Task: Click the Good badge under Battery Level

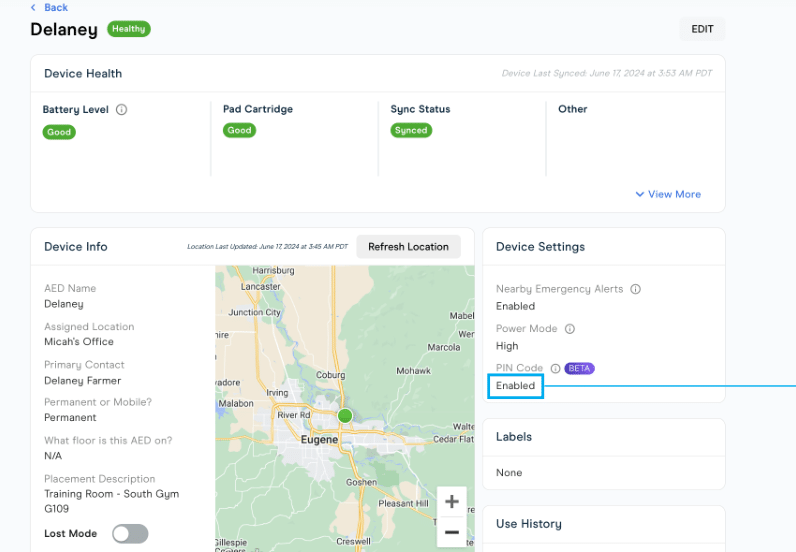Action: 59,132
